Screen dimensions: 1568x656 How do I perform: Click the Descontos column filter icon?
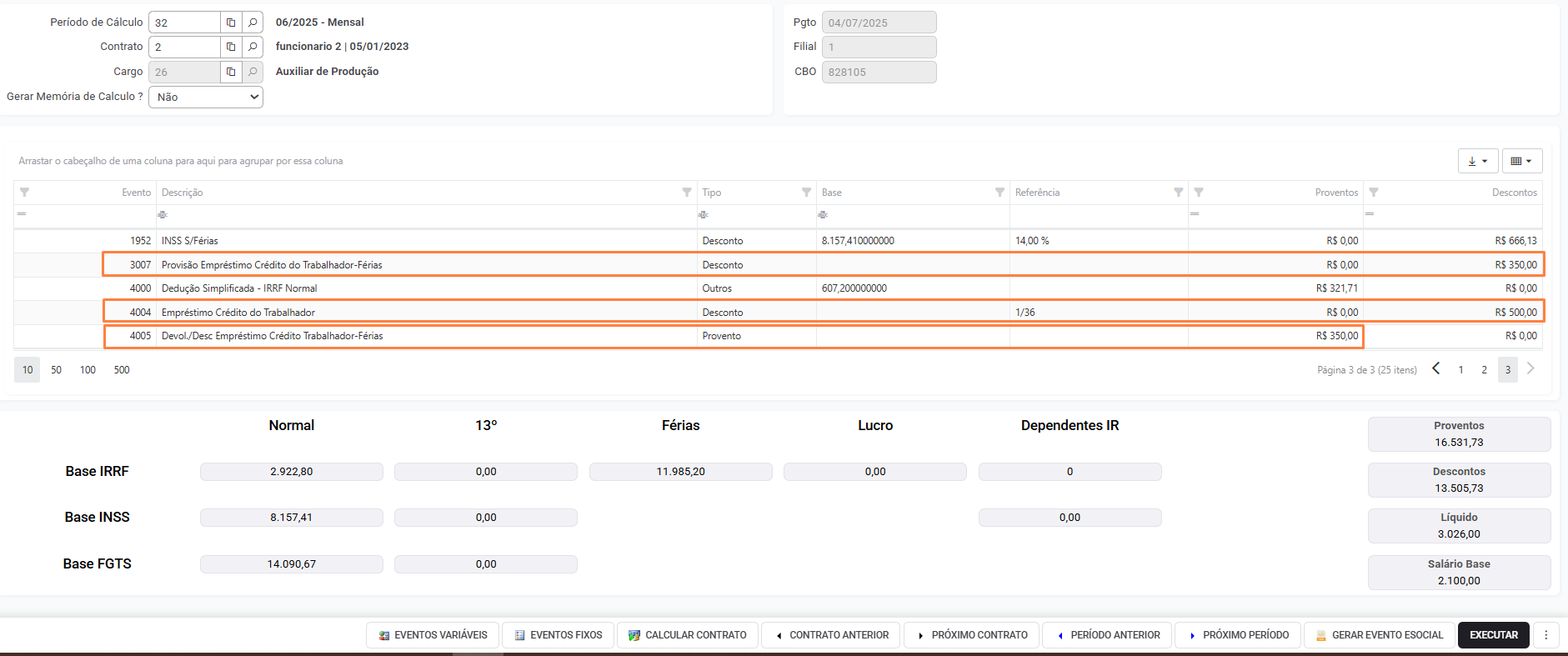(x=1374, y=193)
